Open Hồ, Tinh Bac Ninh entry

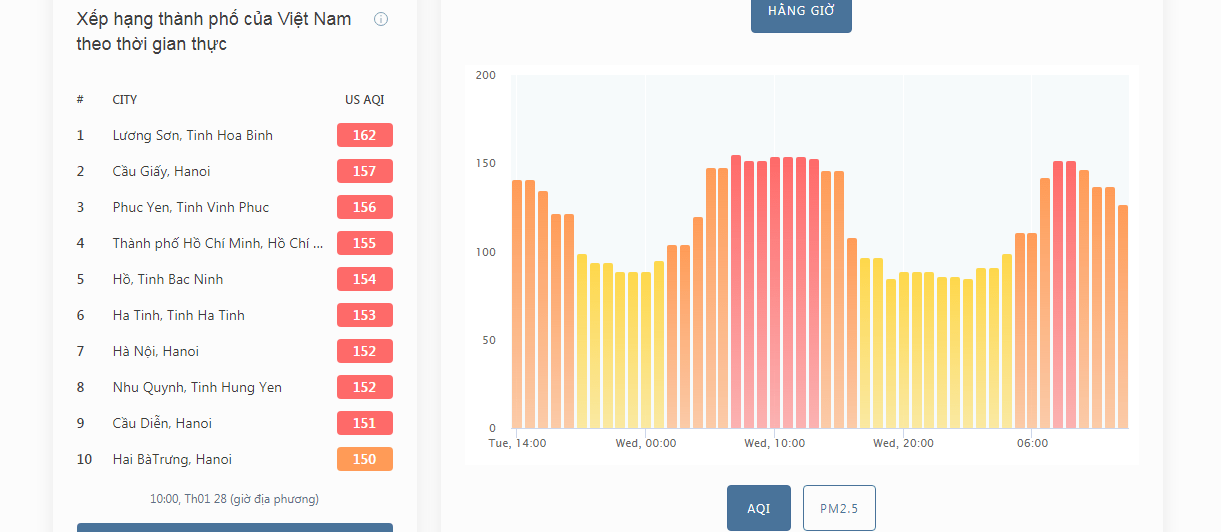(168, 279)
